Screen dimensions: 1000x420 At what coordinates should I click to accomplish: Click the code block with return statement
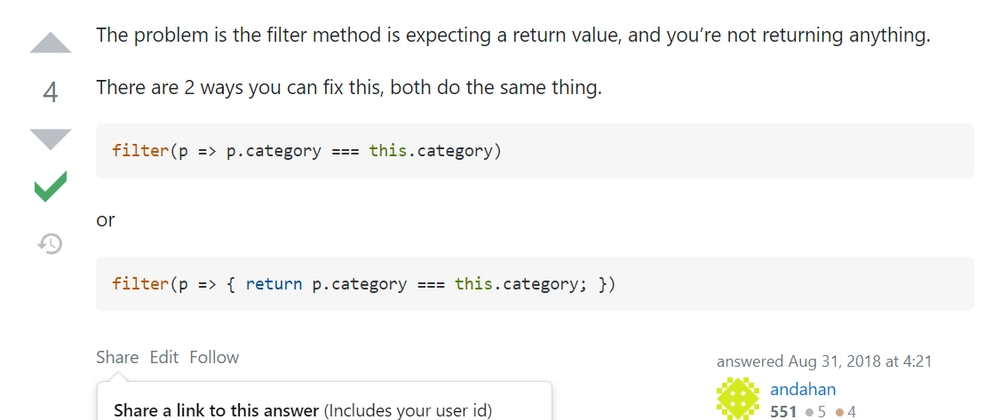coord(534,284)
